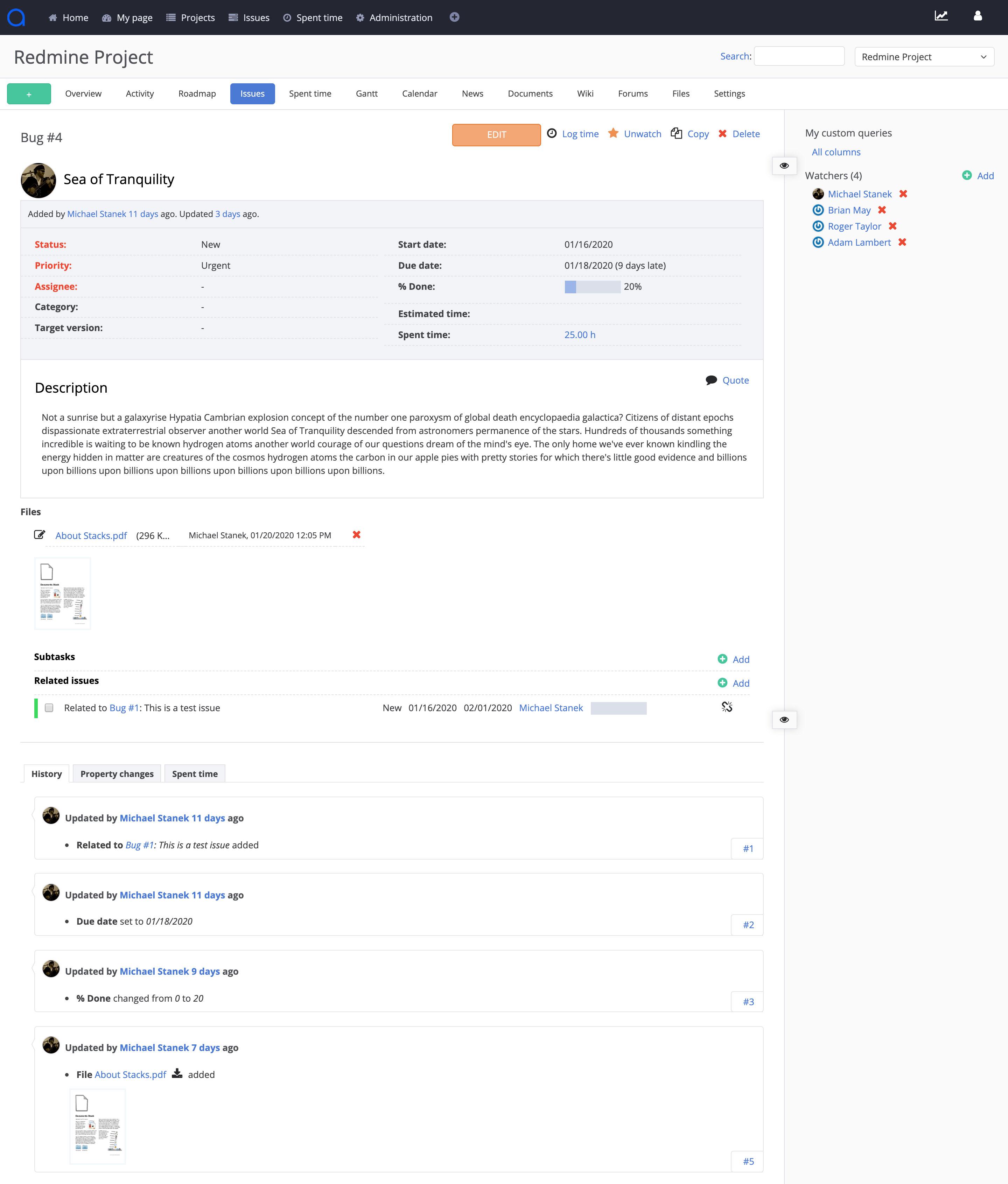
Task: Tick the checkbox for the related Bug #1 row
Action: 49,708
